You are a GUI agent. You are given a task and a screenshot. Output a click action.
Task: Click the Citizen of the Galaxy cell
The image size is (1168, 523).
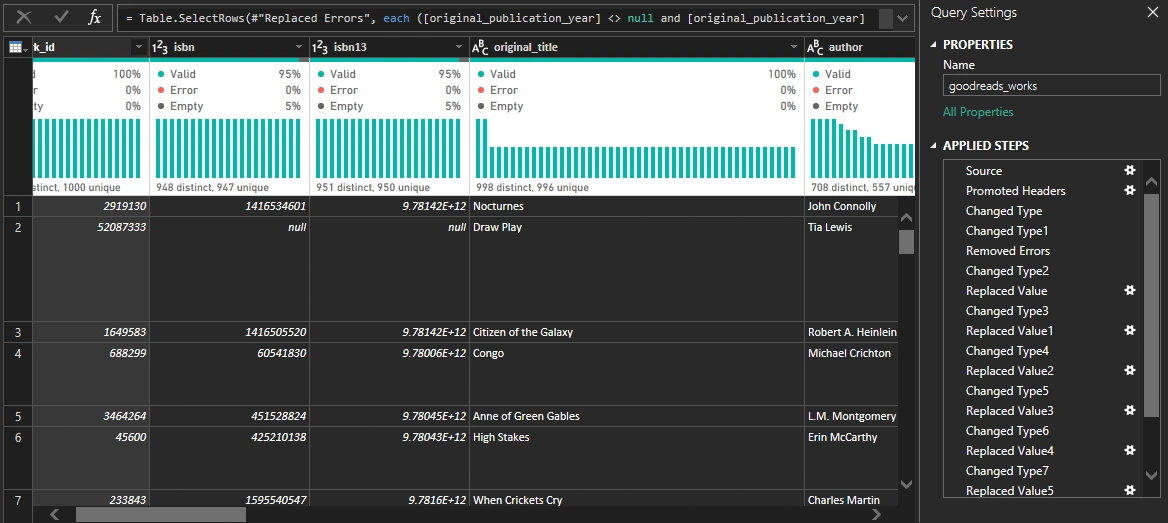point(637,332)
